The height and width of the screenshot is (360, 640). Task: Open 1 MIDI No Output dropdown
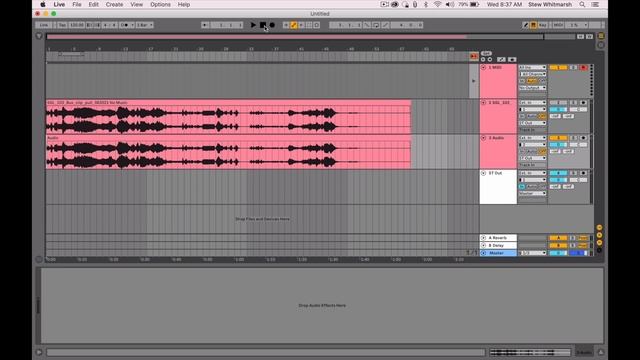(532, 88)
